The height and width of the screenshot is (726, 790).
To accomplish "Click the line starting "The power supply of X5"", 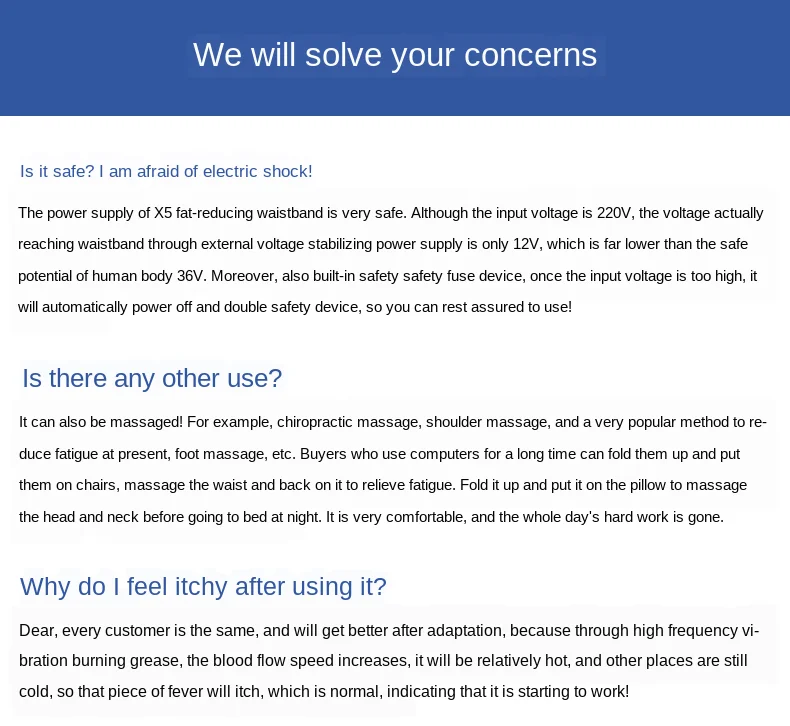I will 390,213.
